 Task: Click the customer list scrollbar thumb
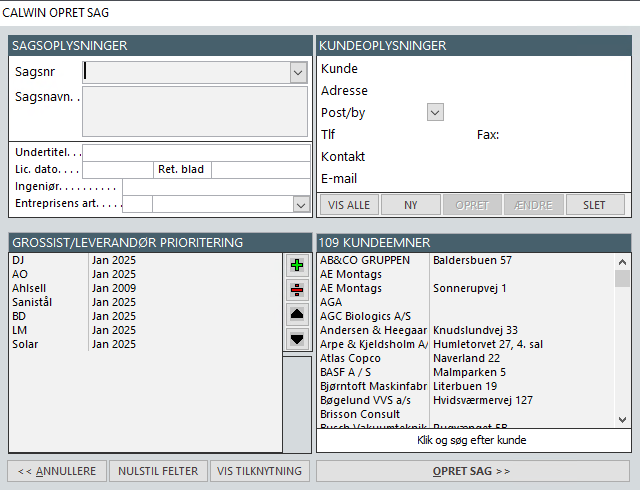[622, 279]
